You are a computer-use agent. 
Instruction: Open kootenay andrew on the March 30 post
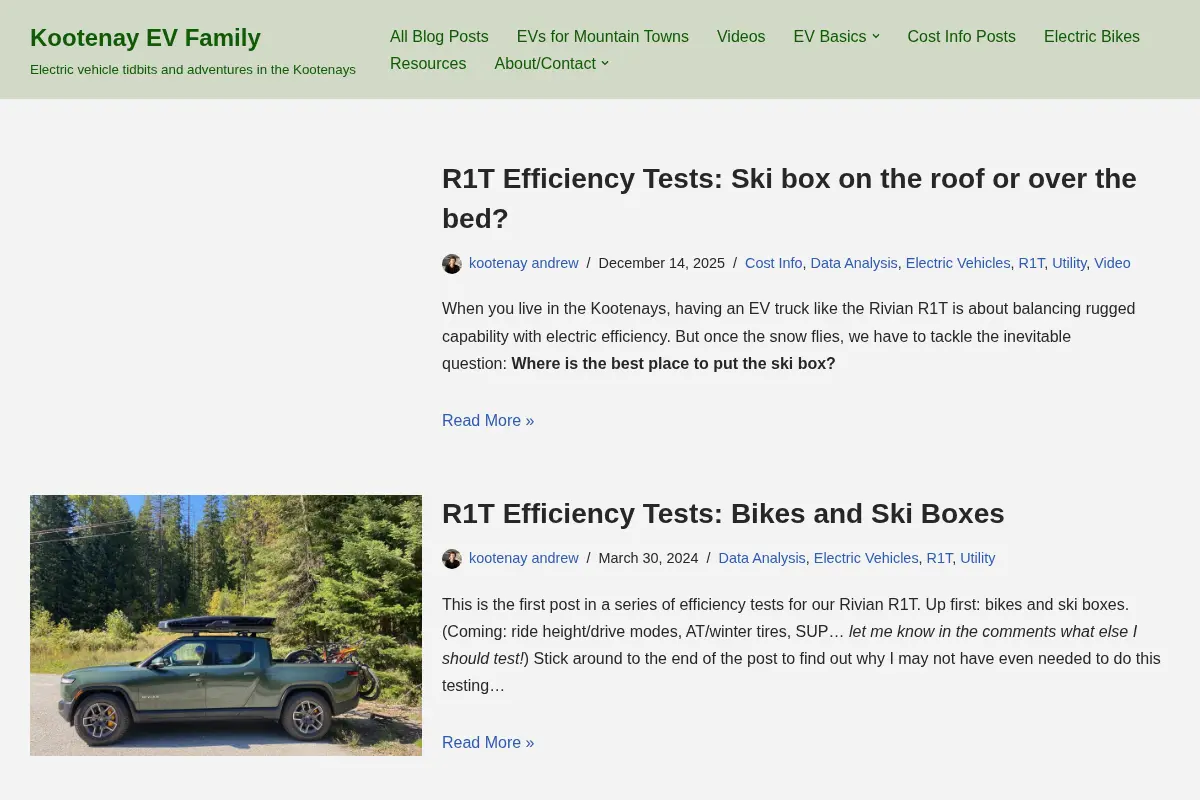pyautogui.click(x=524, y=558)
